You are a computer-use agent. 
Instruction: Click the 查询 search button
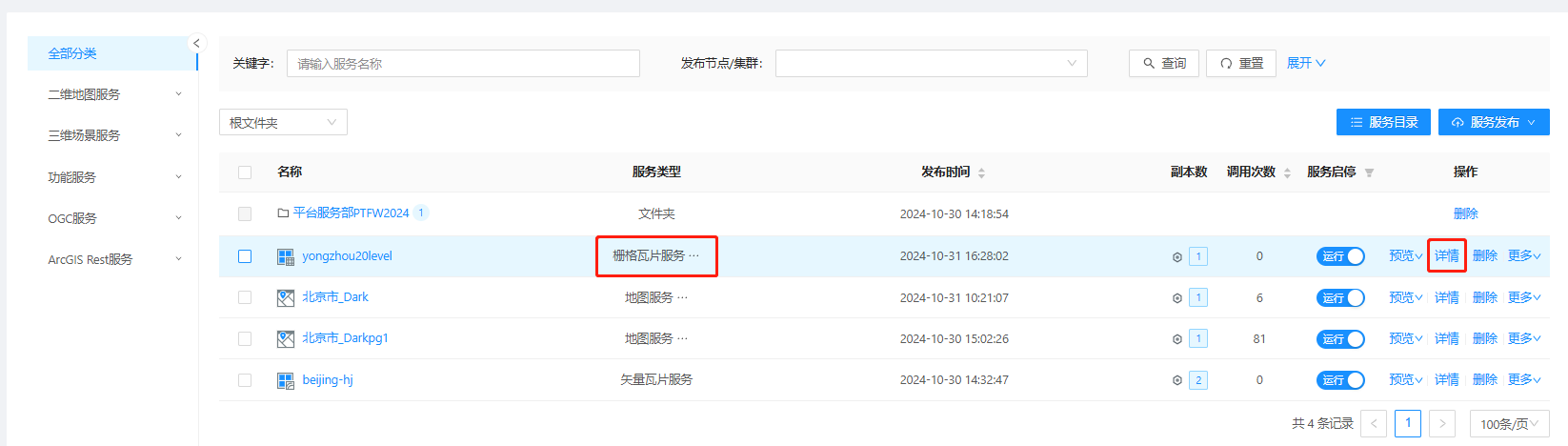[1164, 63]
